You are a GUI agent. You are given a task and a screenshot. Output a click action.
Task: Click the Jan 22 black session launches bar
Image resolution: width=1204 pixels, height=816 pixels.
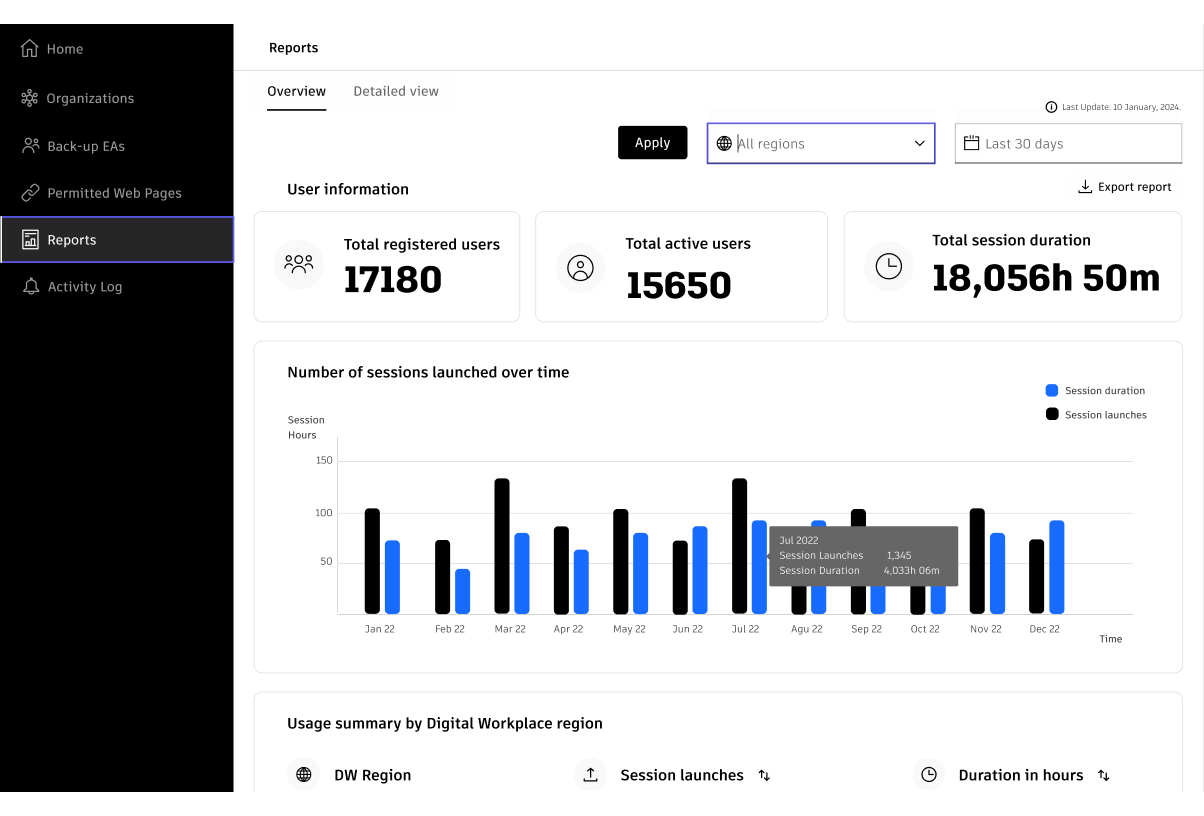point(372,561)
